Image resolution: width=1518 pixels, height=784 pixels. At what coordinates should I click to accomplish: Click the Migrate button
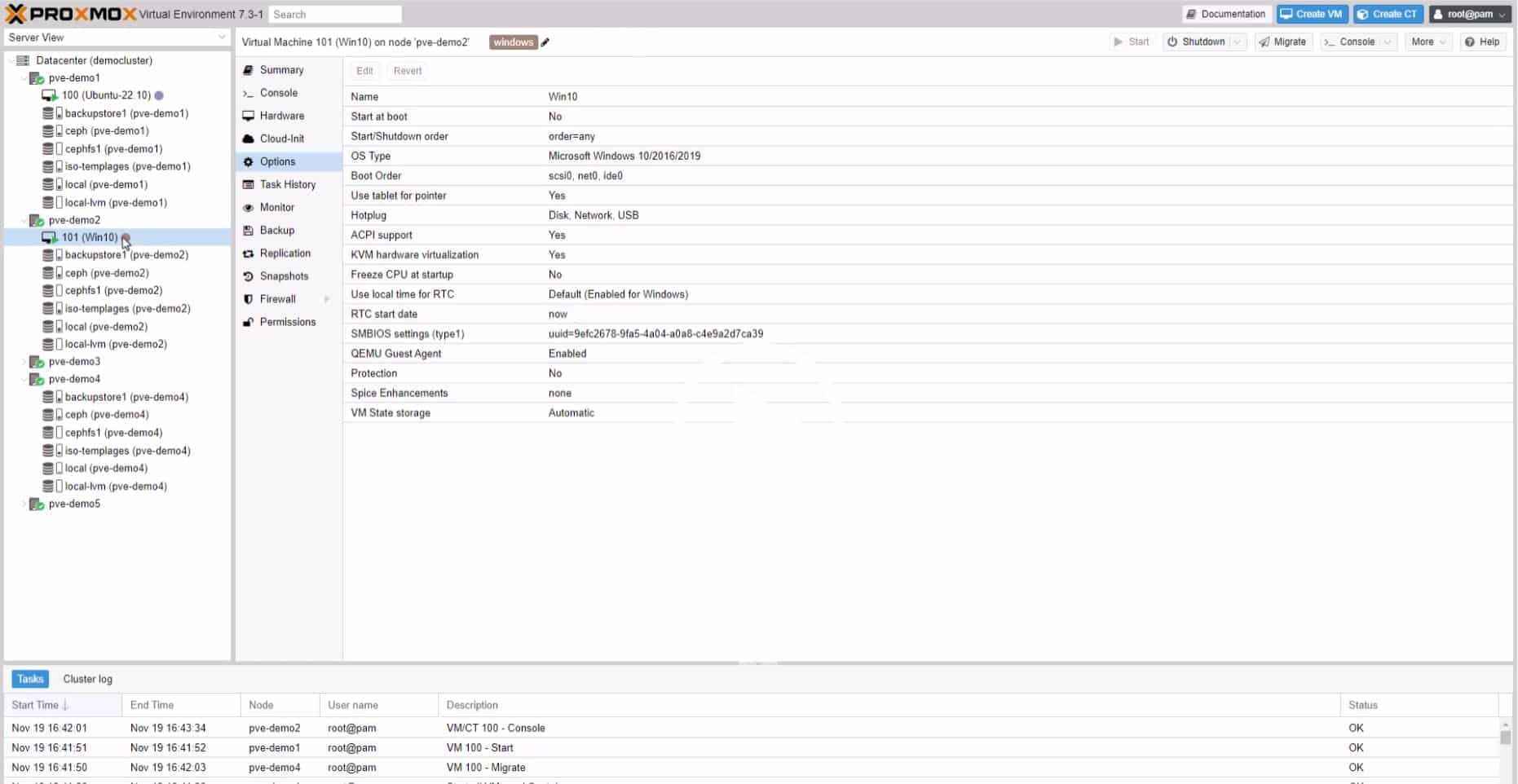1282,42
